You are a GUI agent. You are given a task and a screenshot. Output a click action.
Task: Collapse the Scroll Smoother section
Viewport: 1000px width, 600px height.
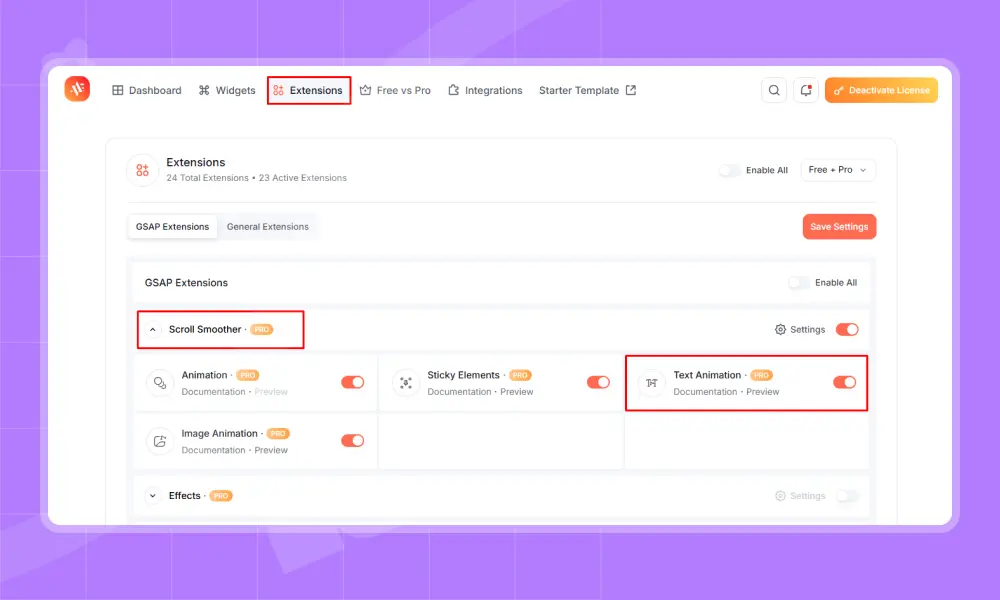click(153, 330)
